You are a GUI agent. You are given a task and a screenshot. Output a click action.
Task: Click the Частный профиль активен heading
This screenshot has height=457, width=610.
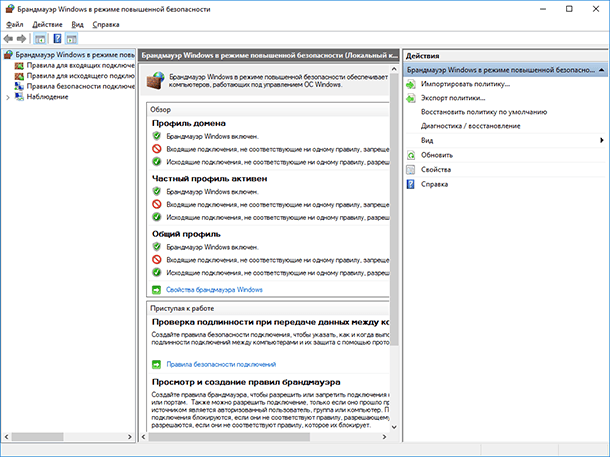[209, 179]
